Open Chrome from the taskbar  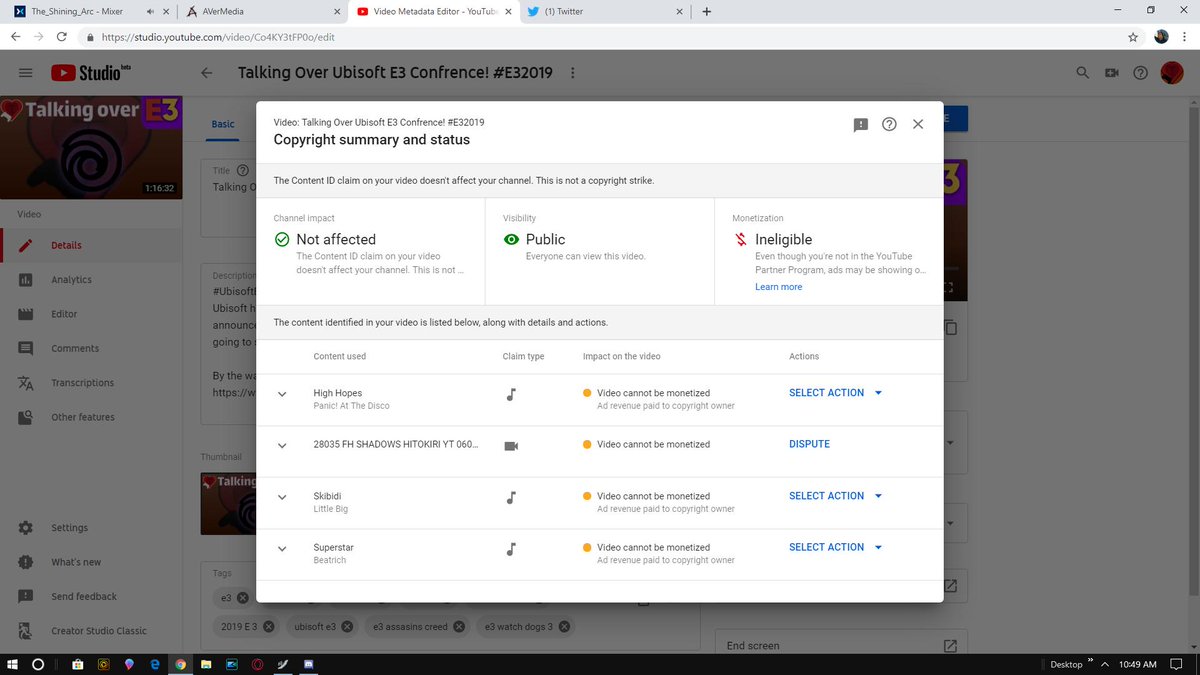point(180,664)
